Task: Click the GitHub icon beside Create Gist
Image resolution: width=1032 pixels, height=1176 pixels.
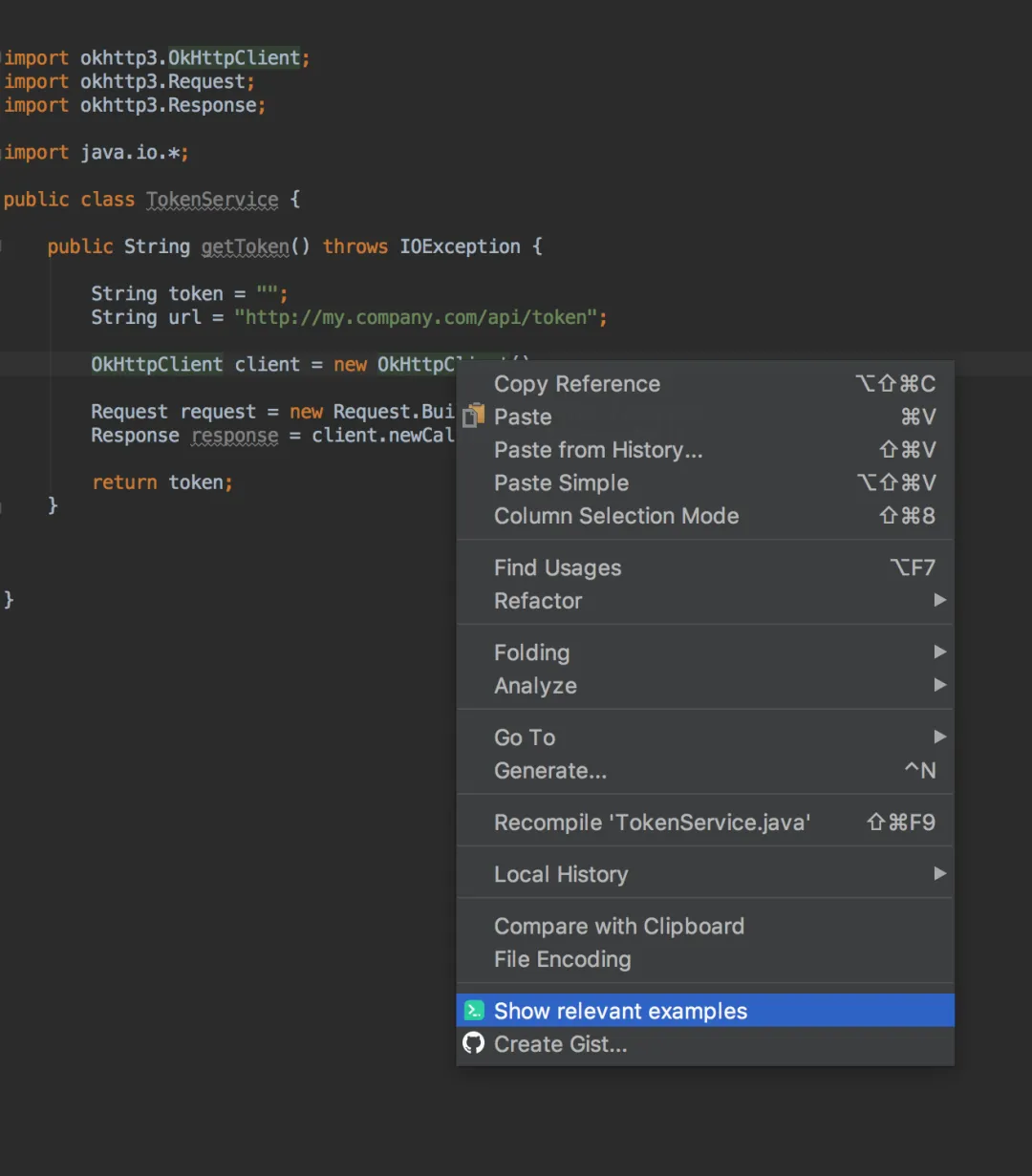Action: pyautogui.click(x=474, y=1043)
